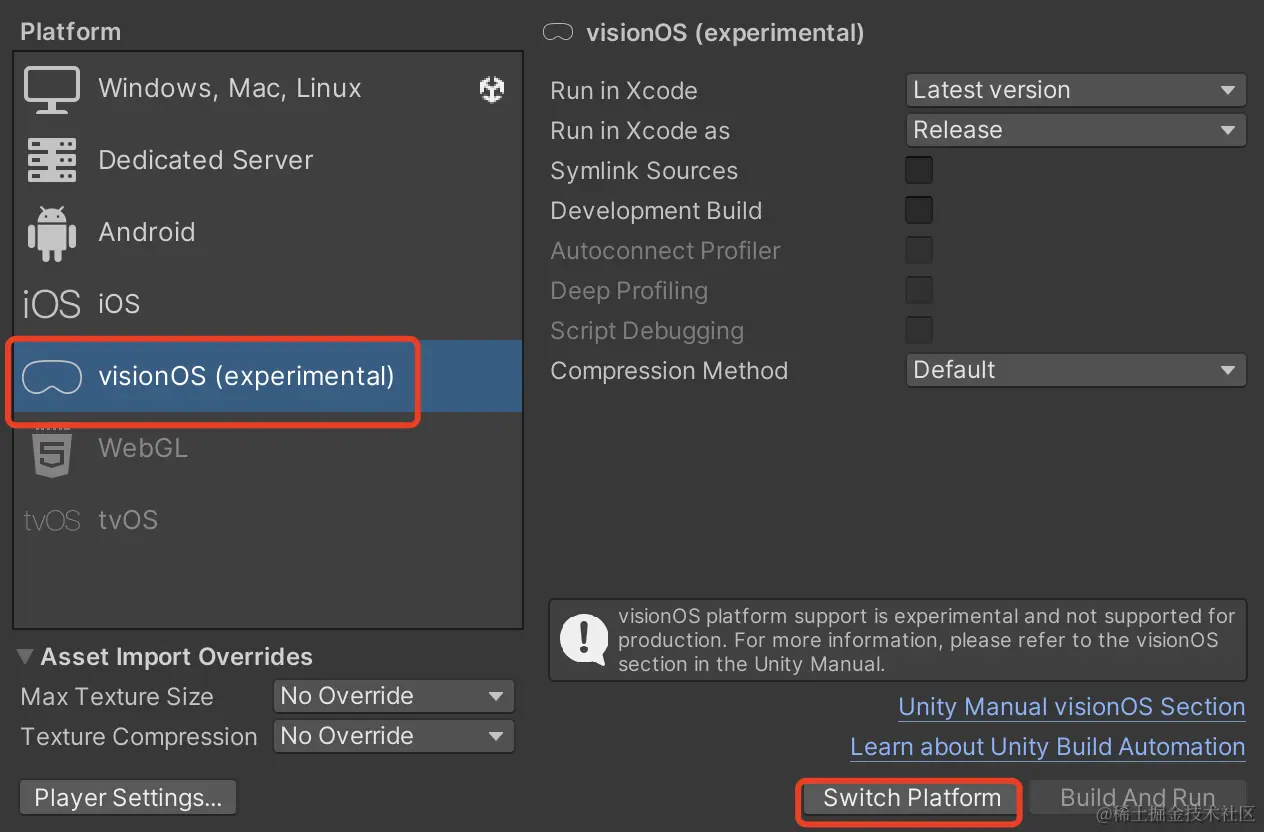Collapse the Asset Import Overrides section
The width and height of the screenshot is (1264, 832).
click(25, 657)
